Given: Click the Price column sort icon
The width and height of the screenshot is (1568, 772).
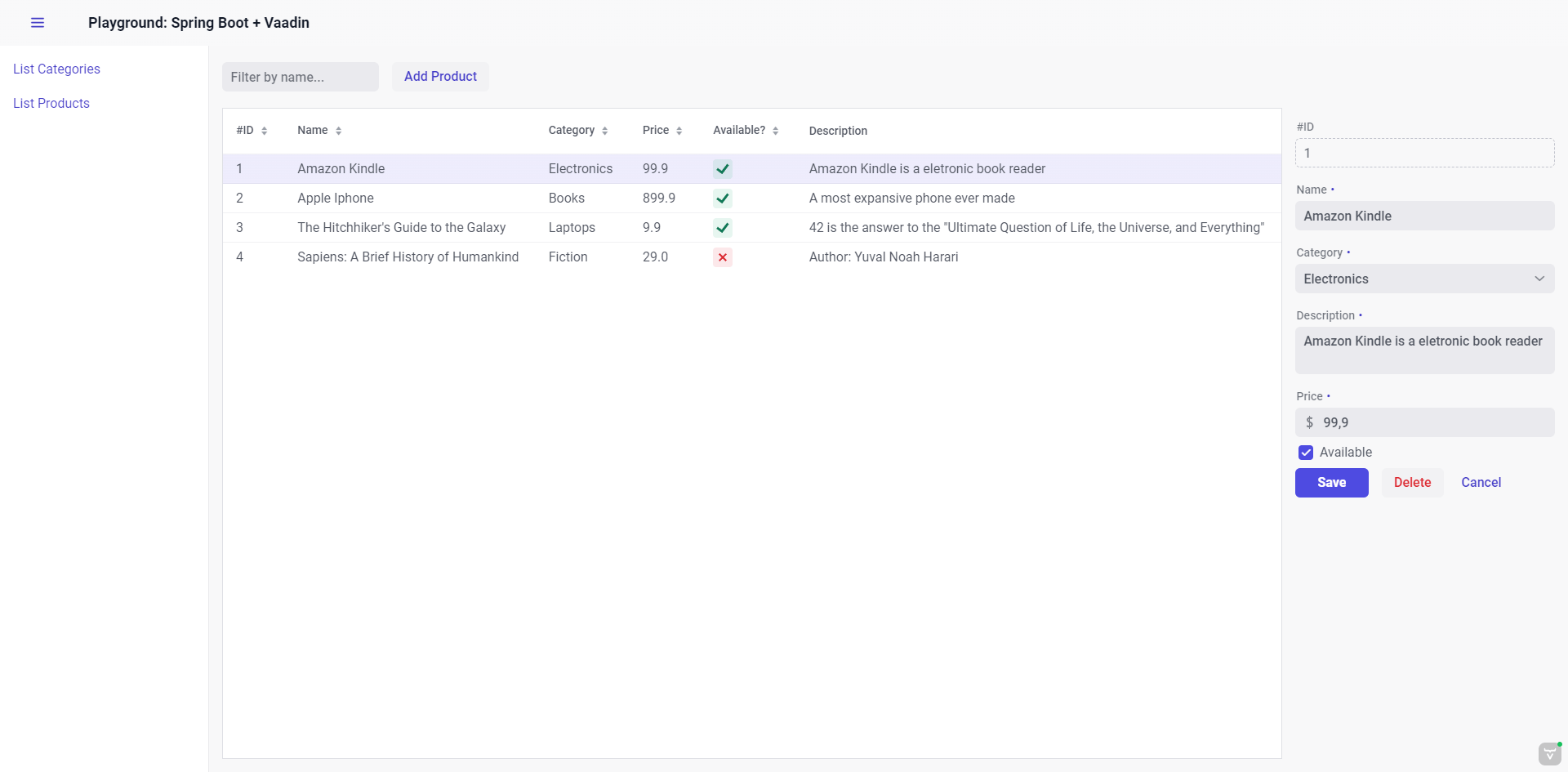Looking at the screenshot, I should 679,131.
